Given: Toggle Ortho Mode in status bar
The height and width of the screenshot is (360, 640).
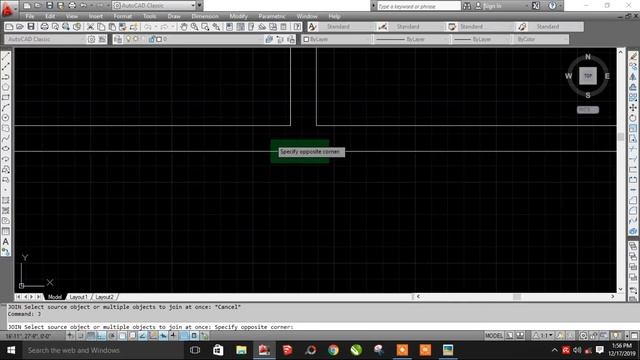Looking at the screenshot, I should (x=101, y=336).
